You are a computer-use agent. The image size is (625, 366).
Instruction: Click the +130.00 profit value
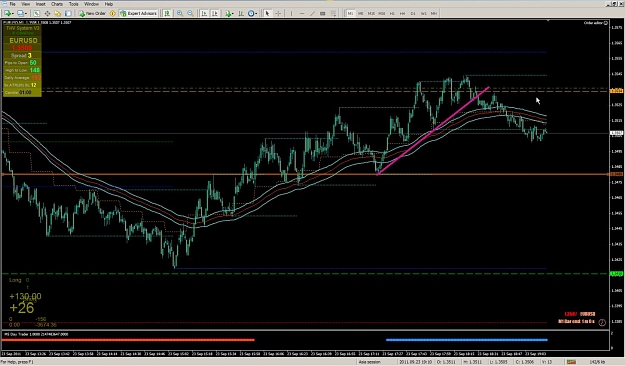(25, 296)
